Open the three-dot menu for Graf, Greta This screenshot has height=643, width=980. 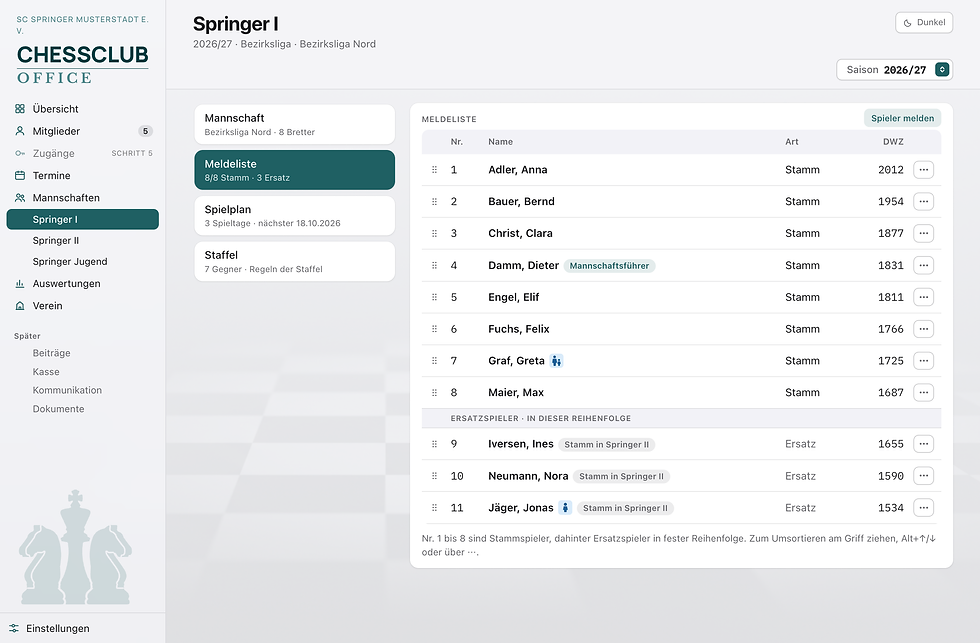point(923,361)
